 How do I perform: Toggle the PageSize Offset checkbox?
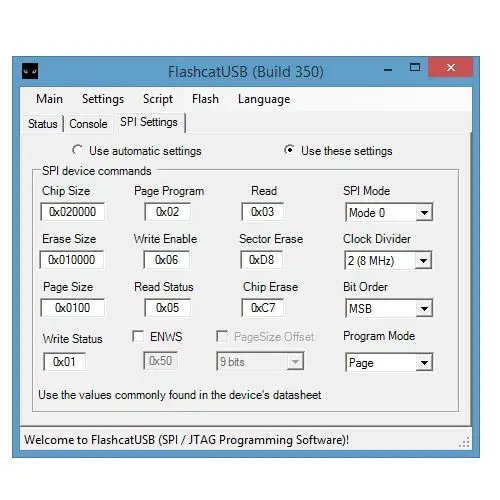click(x=222, y=336)
